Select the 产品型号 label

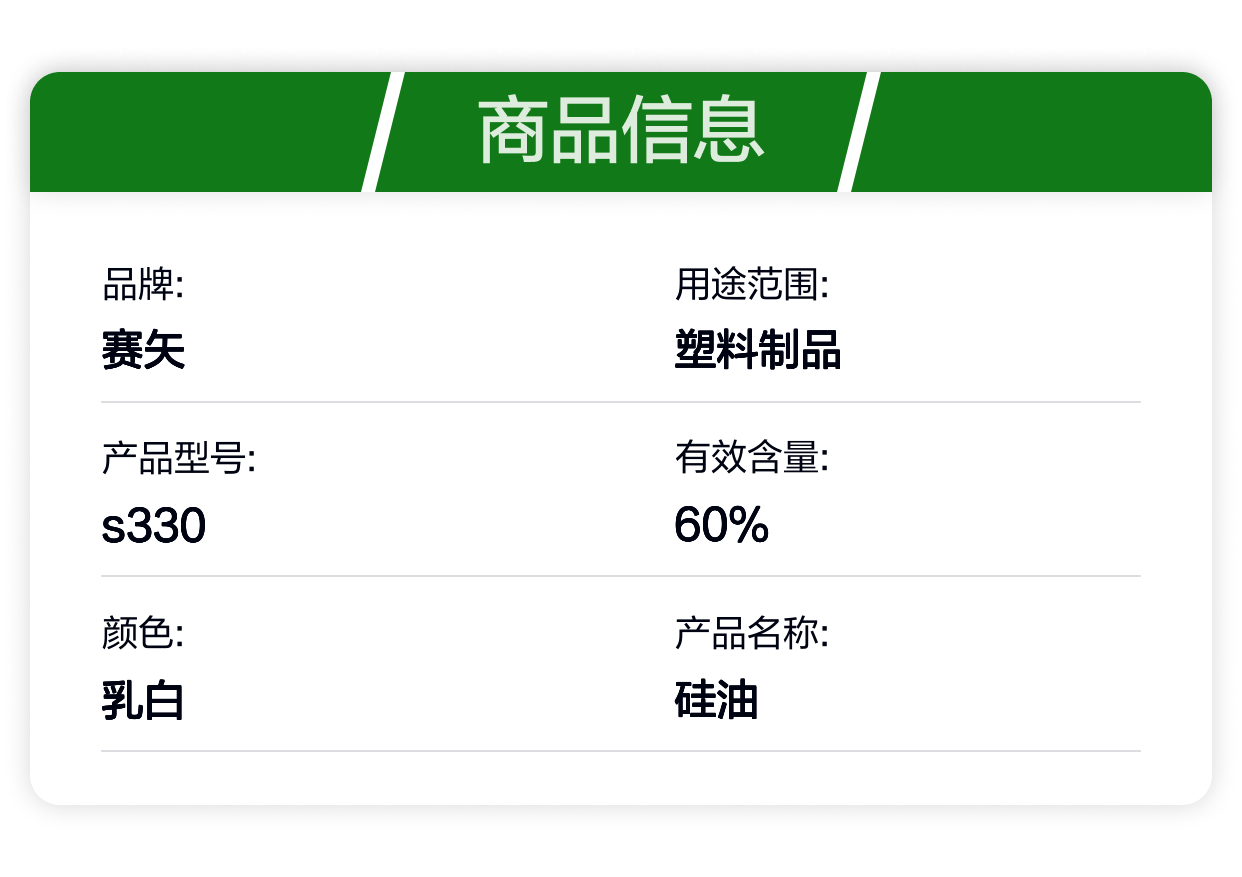point(179,460)
